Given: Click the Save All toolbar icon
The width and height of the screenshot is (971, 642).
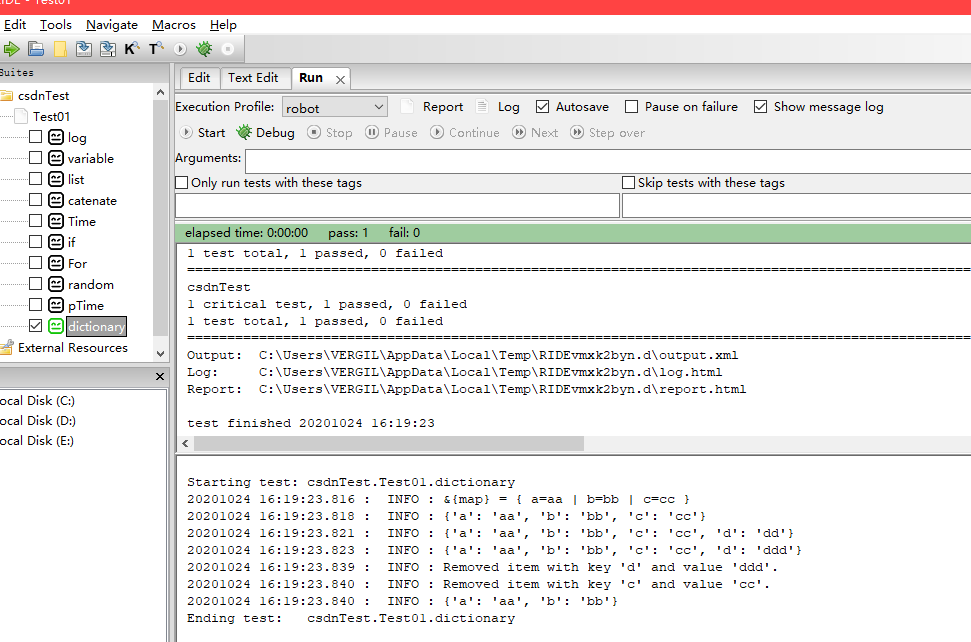Looking at the screenshot, I should (x=108, y=49).
